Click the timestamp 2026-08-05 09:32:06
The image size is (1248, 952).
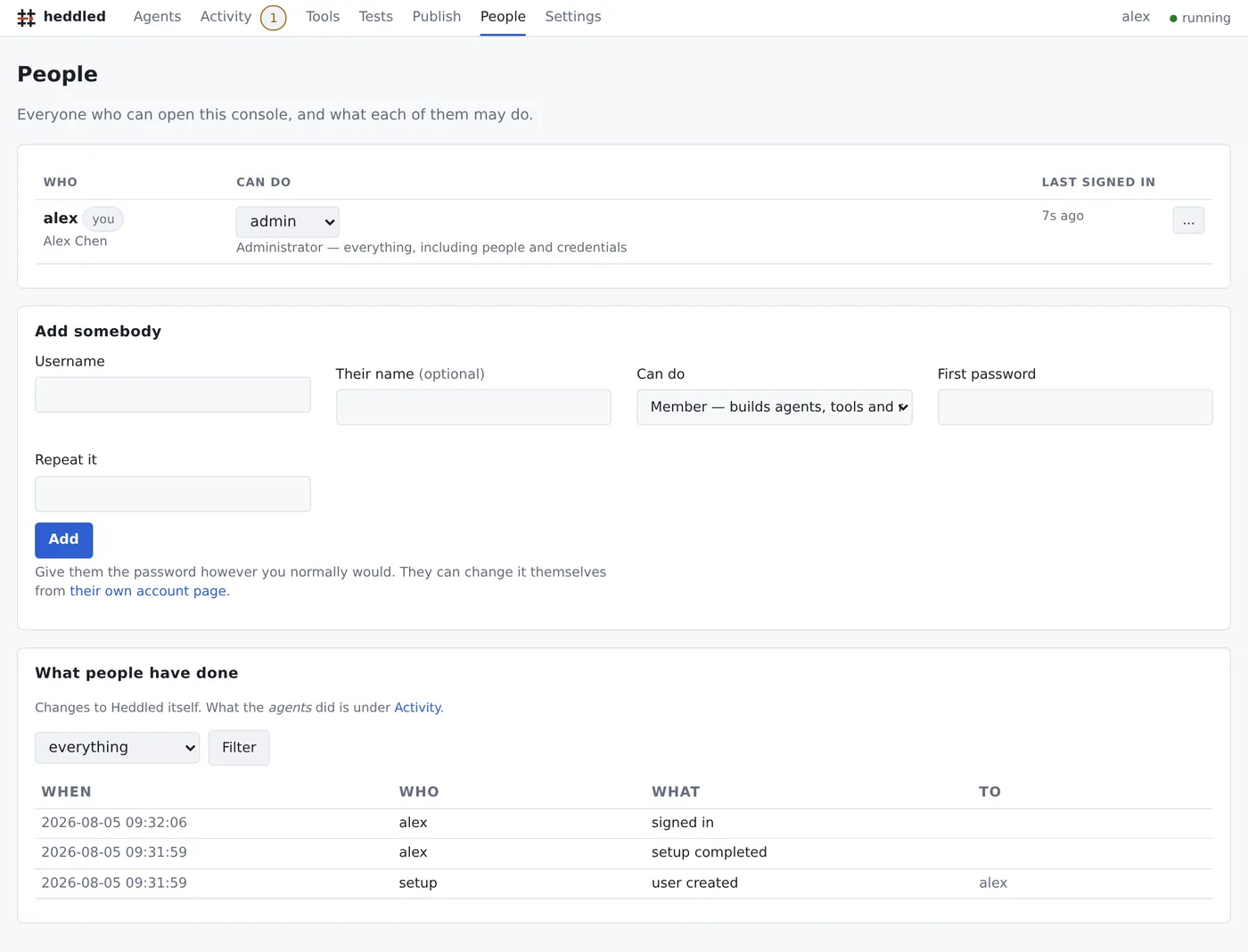point(114,823)
